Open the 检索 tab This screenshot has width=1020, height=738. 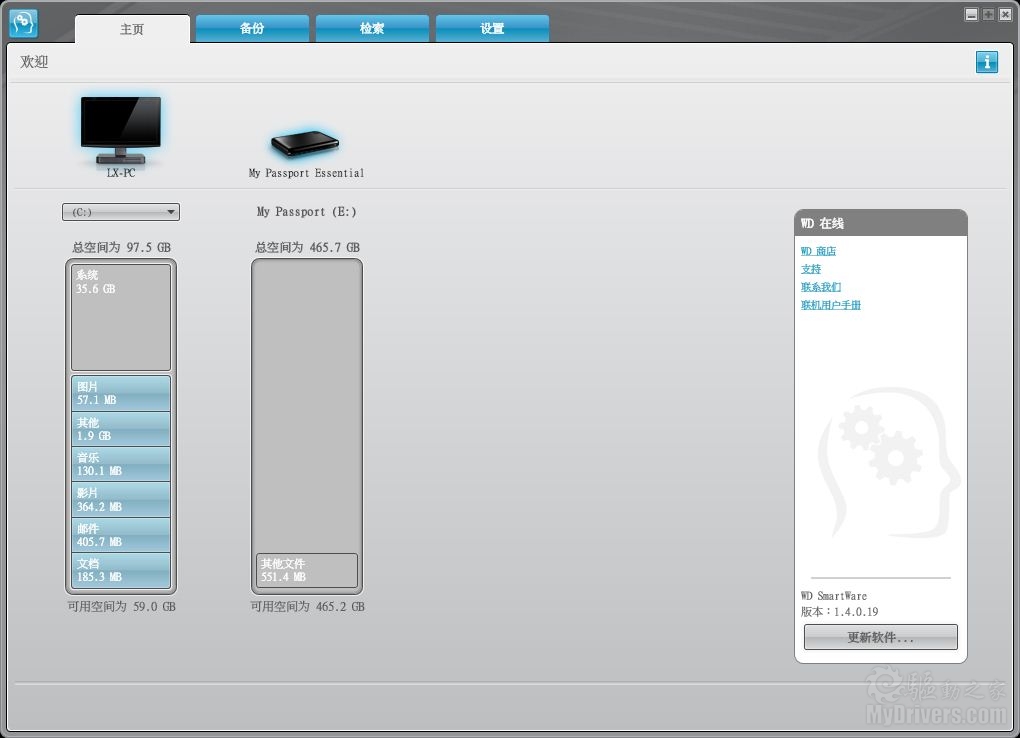point(372,29)
